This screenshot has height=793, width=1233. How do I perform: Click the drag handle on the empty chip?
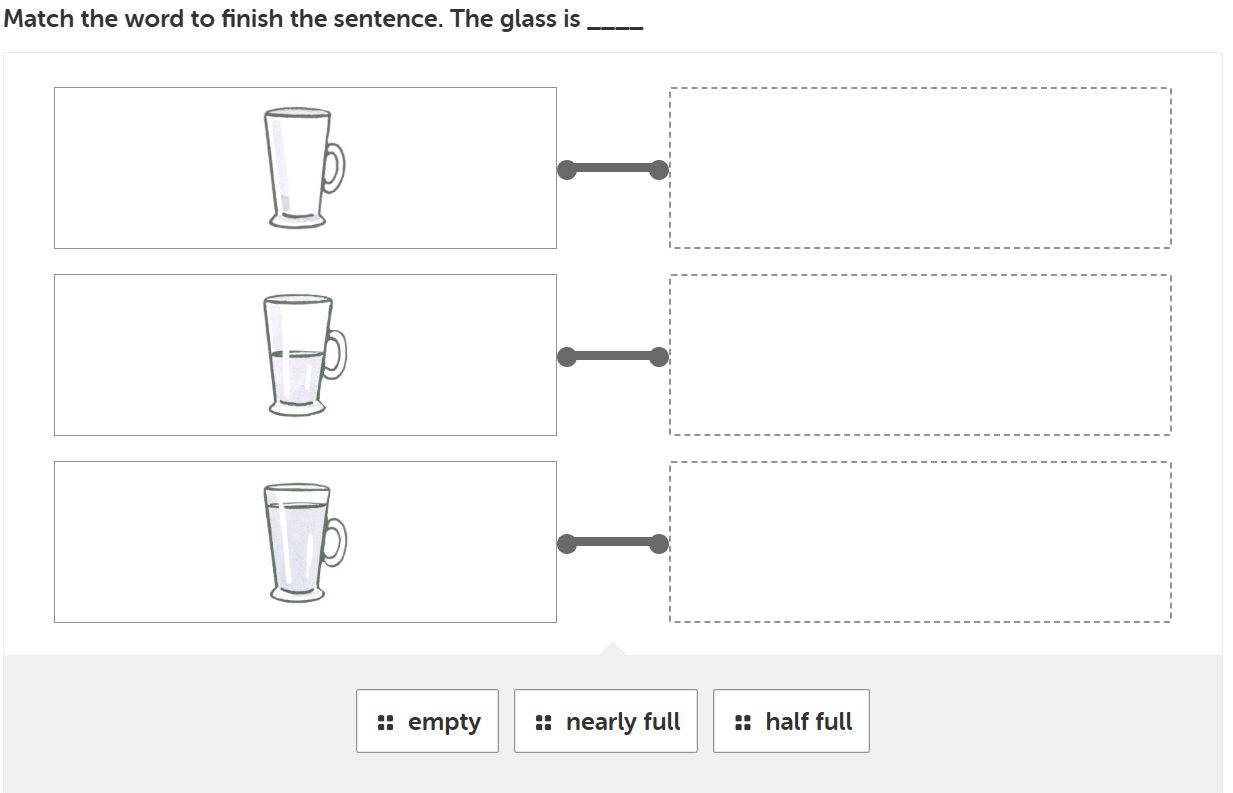pyautogui.click(x=385, y=722)
